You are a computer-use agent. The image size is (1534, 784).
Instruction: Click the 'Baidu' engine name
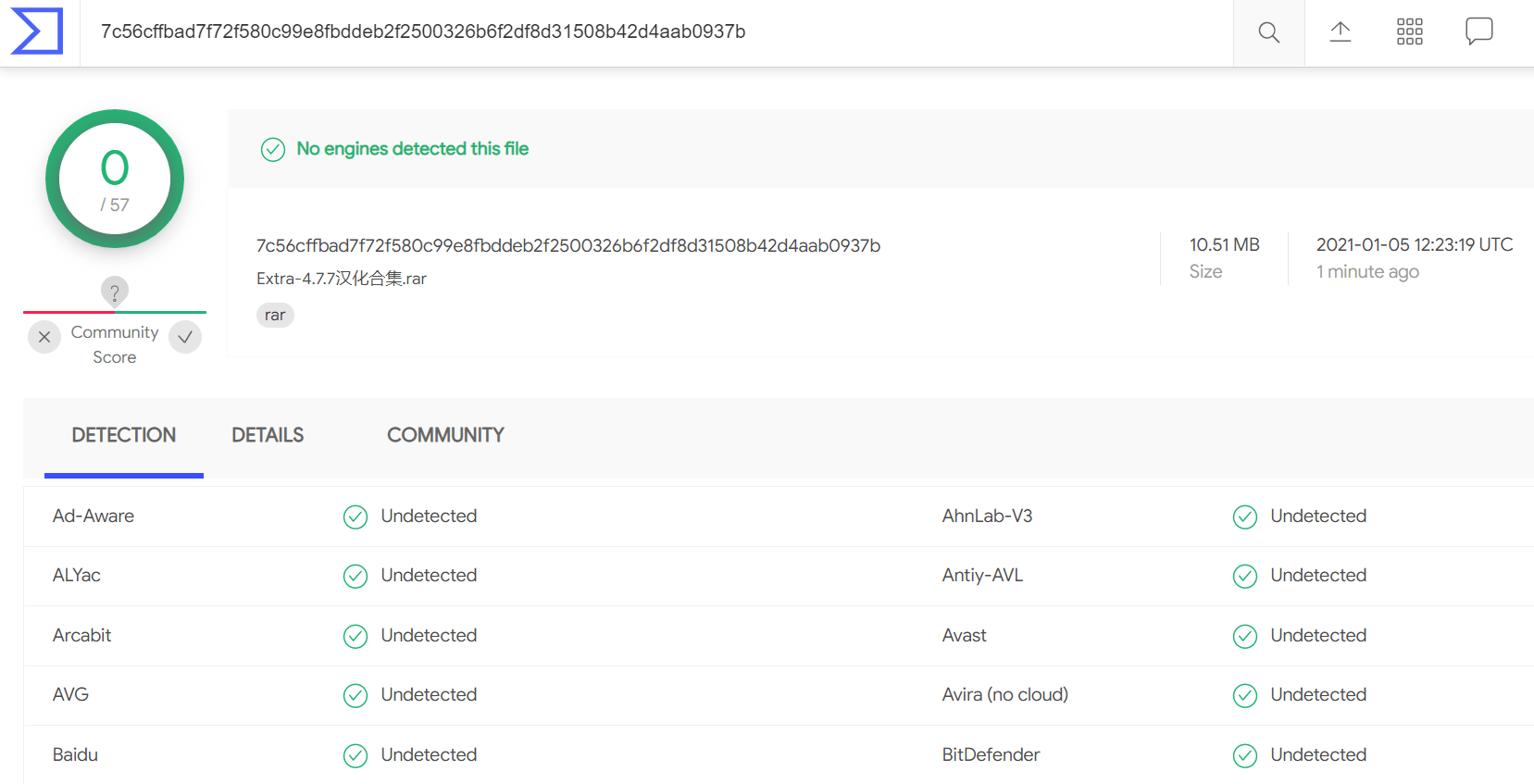tap(75, 754)
